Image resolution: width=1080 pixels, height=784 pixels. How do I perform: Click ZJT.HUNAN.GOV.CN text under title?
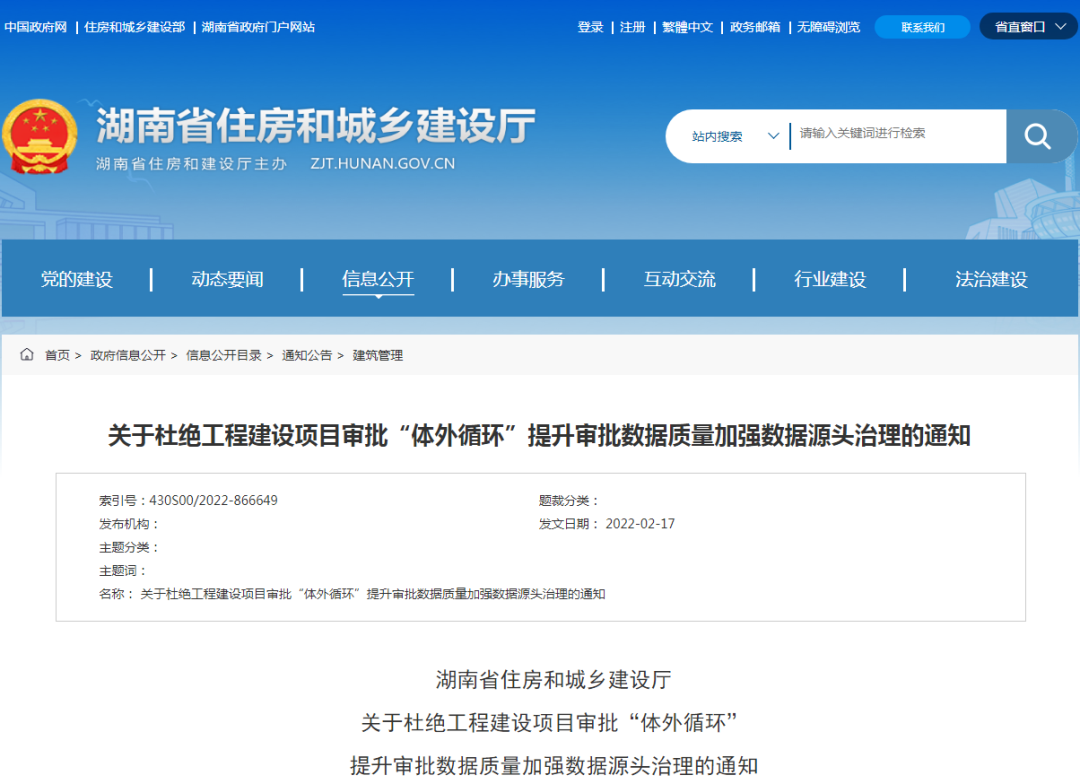click(x=382, y=164)
